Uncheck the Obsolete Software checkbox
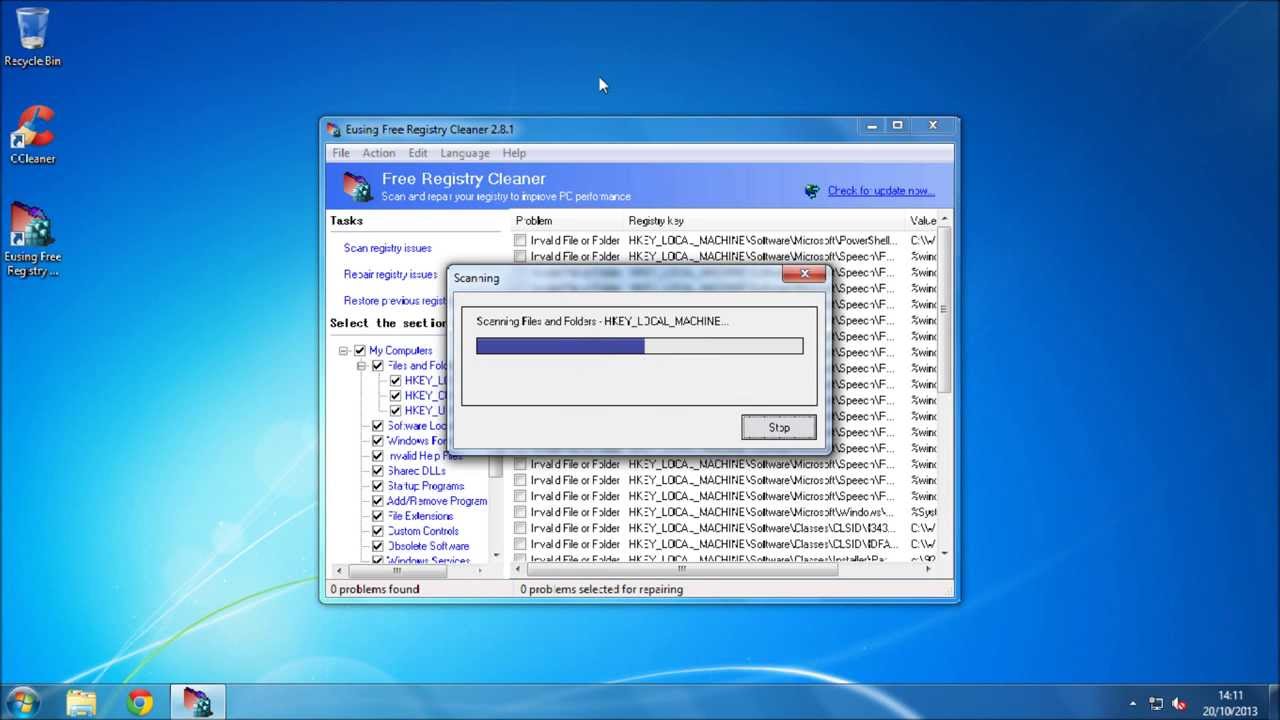1280x720 pixels. (x=377, y=546)
